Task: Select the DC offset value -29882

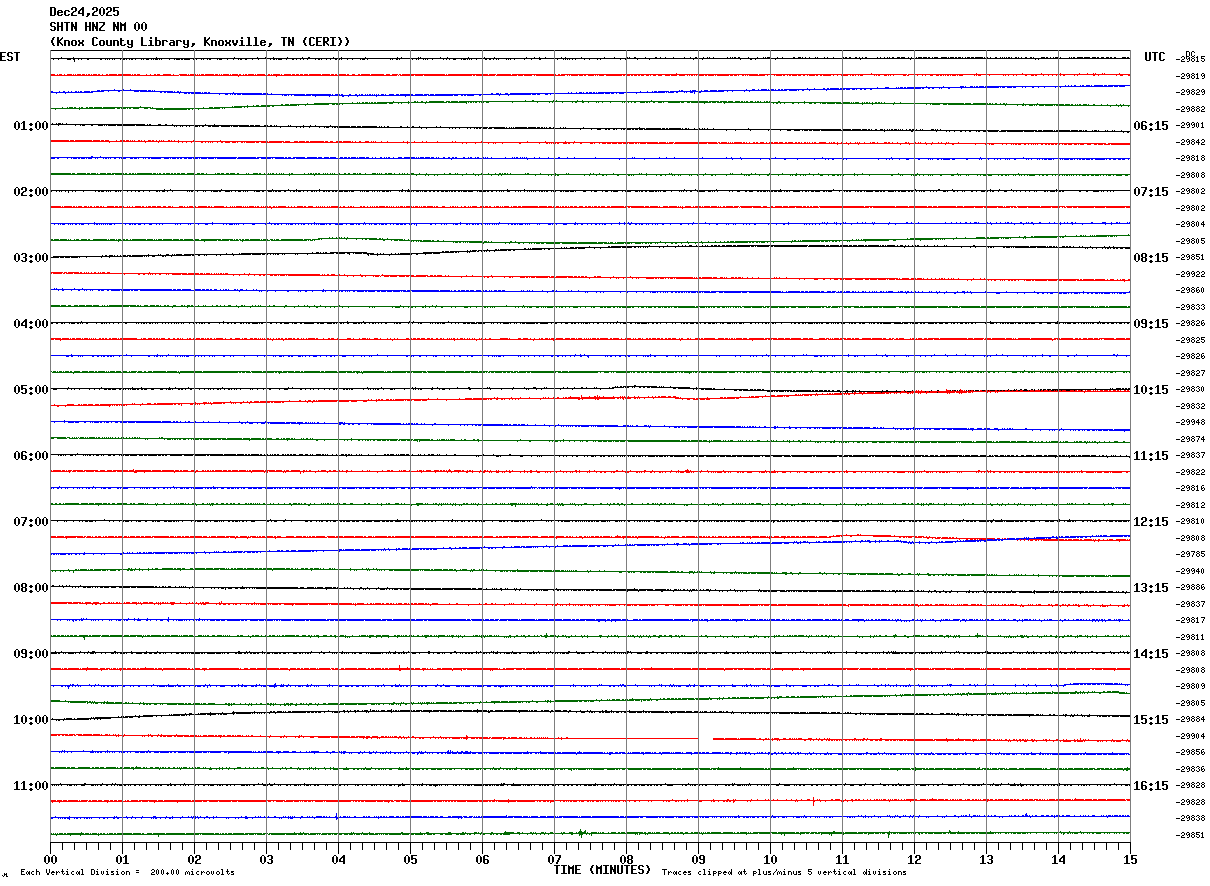Action: coord(1190,109)
